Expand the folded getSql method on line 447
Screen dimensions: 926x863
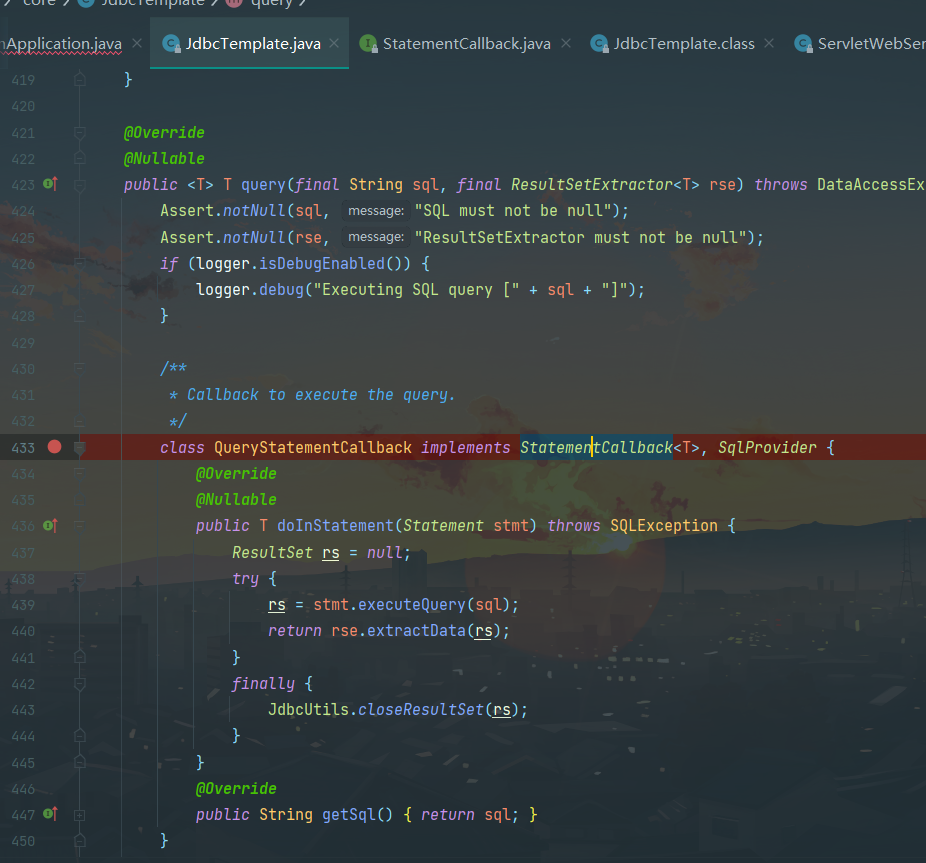pos(80,815)
